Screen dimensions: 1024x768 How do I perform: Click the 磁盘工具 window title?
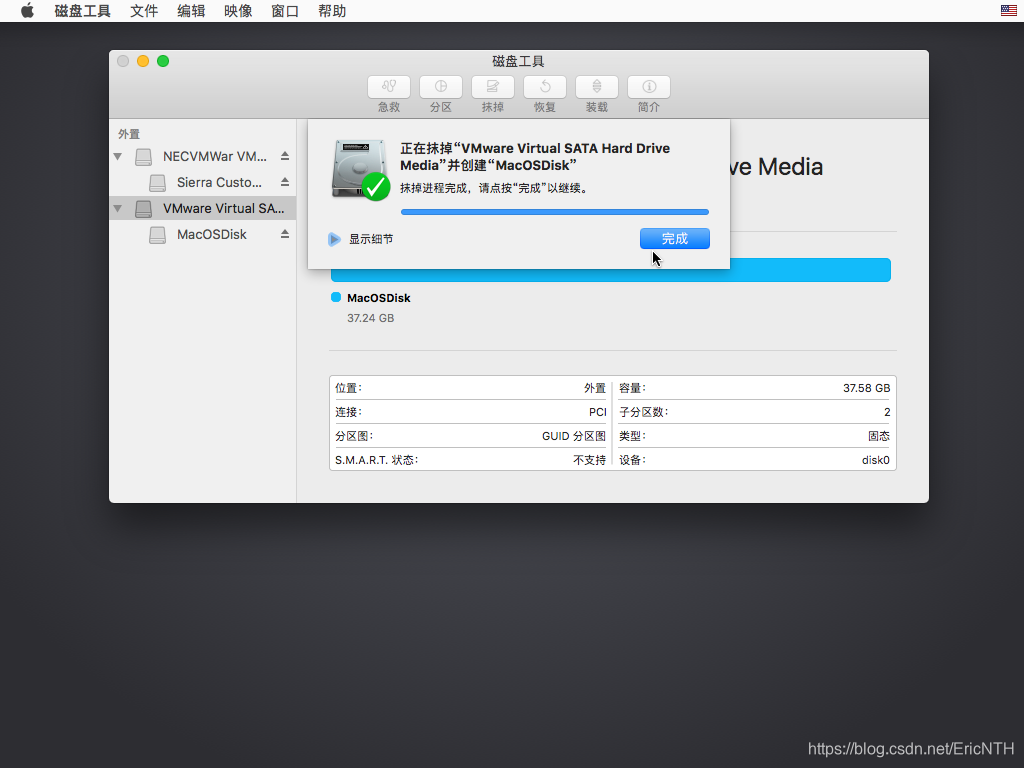coord(519,61)
